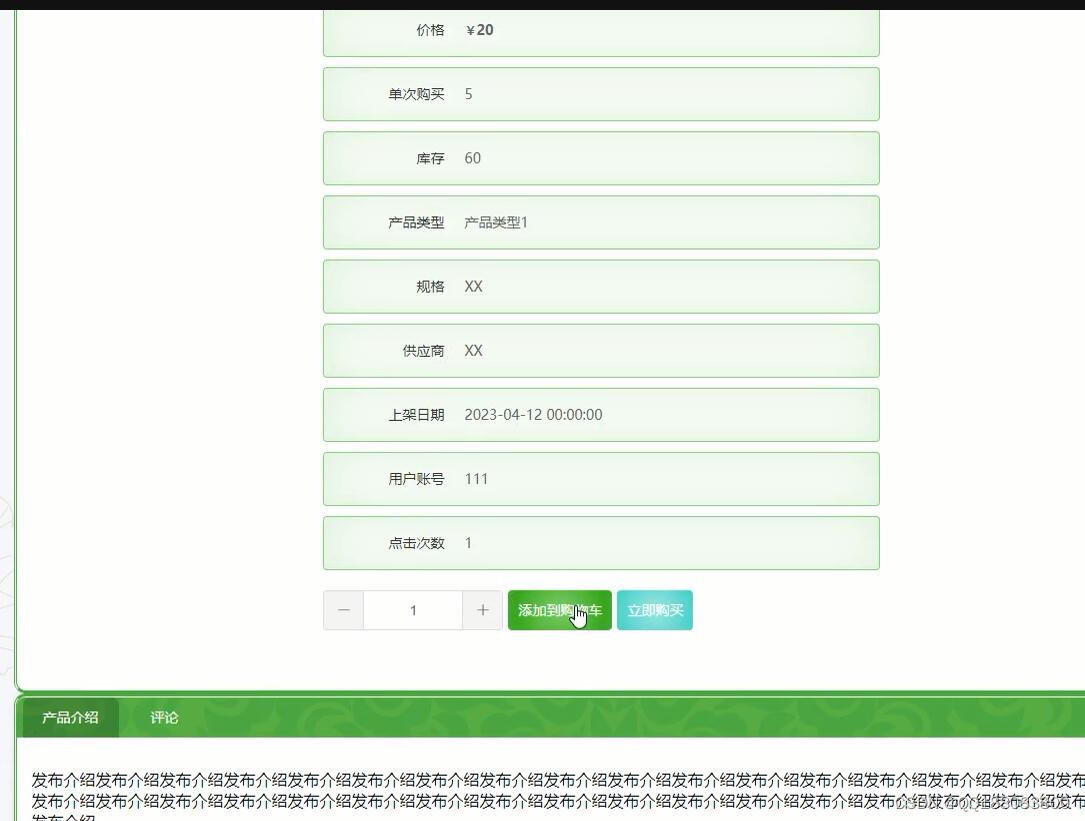Click the 规格 XX field
This screenshot has height=821, width=1085.
(600, 286)
